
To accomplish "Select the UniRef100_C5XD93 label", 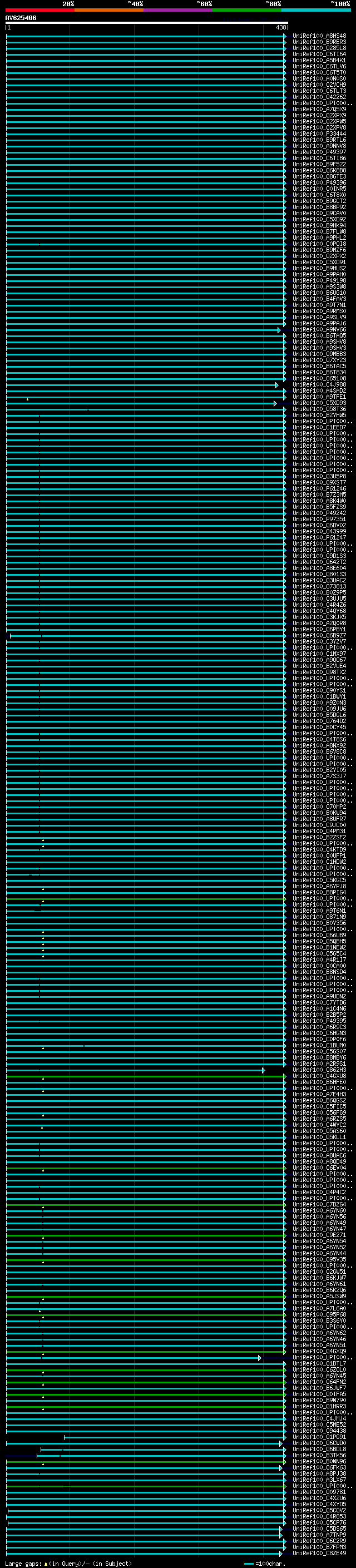I will click(x=319, y=403).
